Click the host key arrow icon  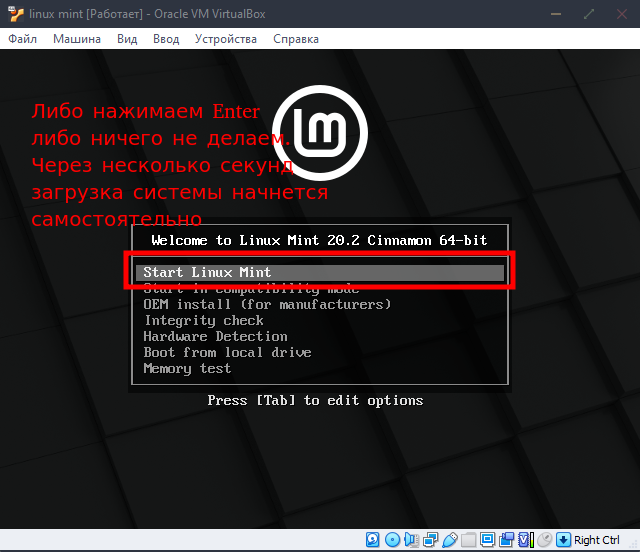coord(564,540)
